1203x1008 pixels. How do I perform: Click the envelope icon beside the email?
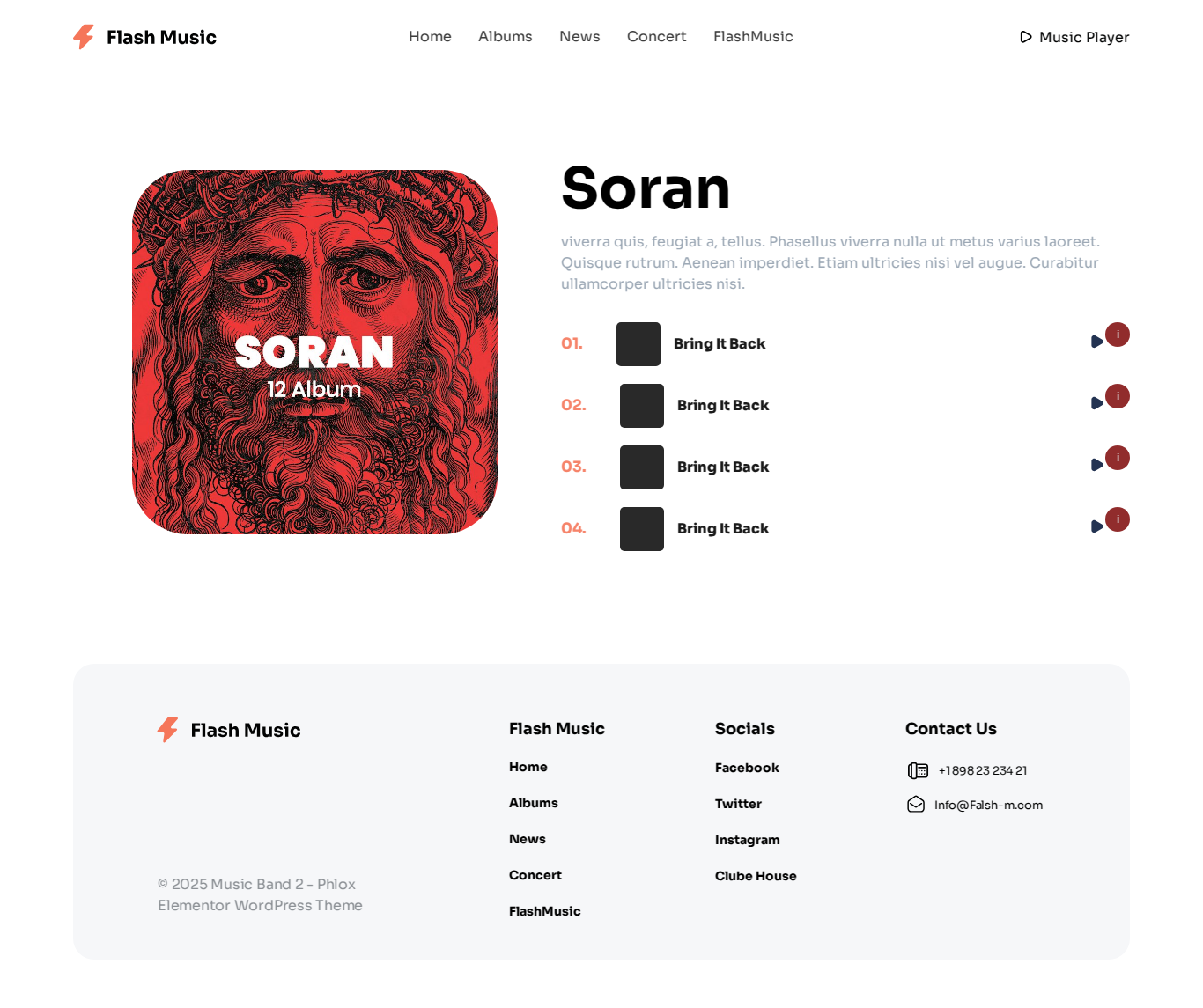916,805
